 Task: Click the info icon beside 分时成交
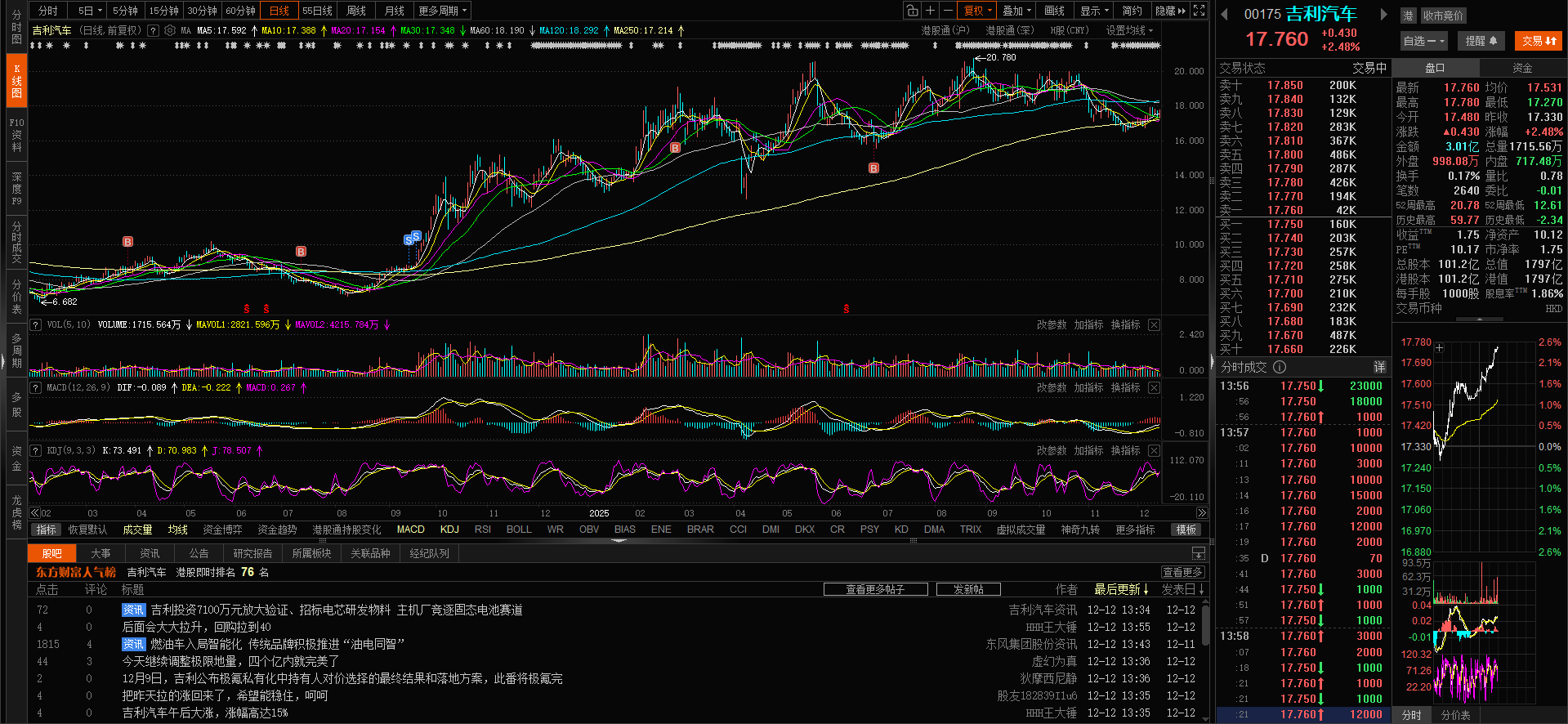tap(1280, 367)
